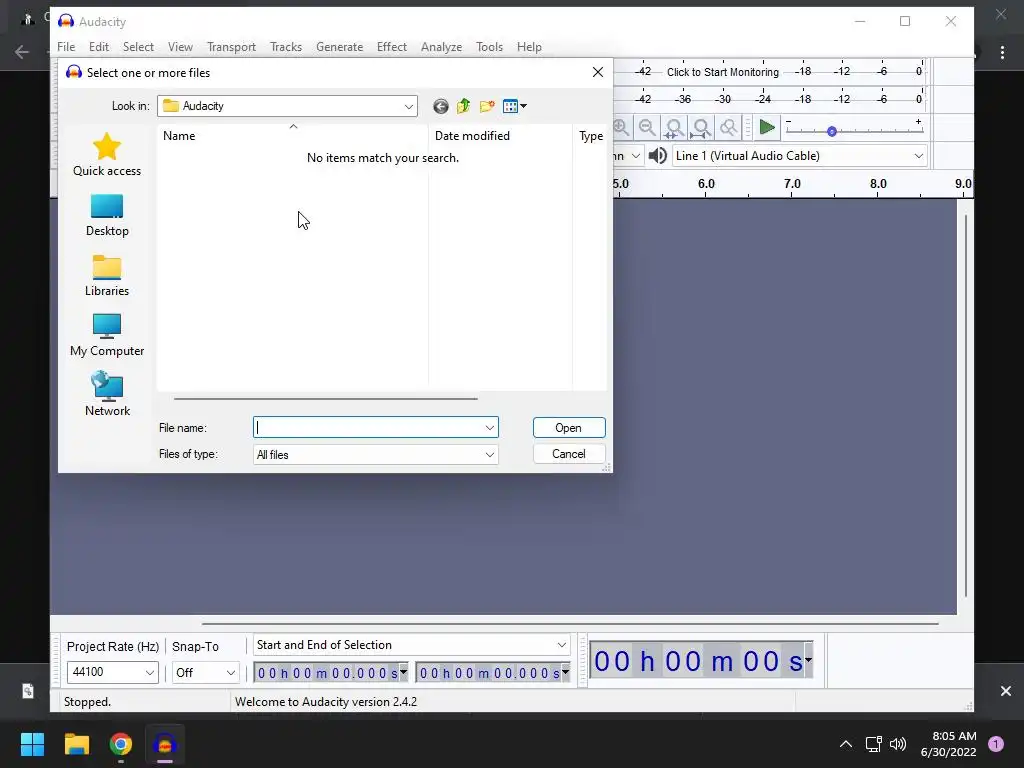This screenshot has height=768, width=1024.
Task: Open the Edit menu
Action: click(x=99, y=47)
